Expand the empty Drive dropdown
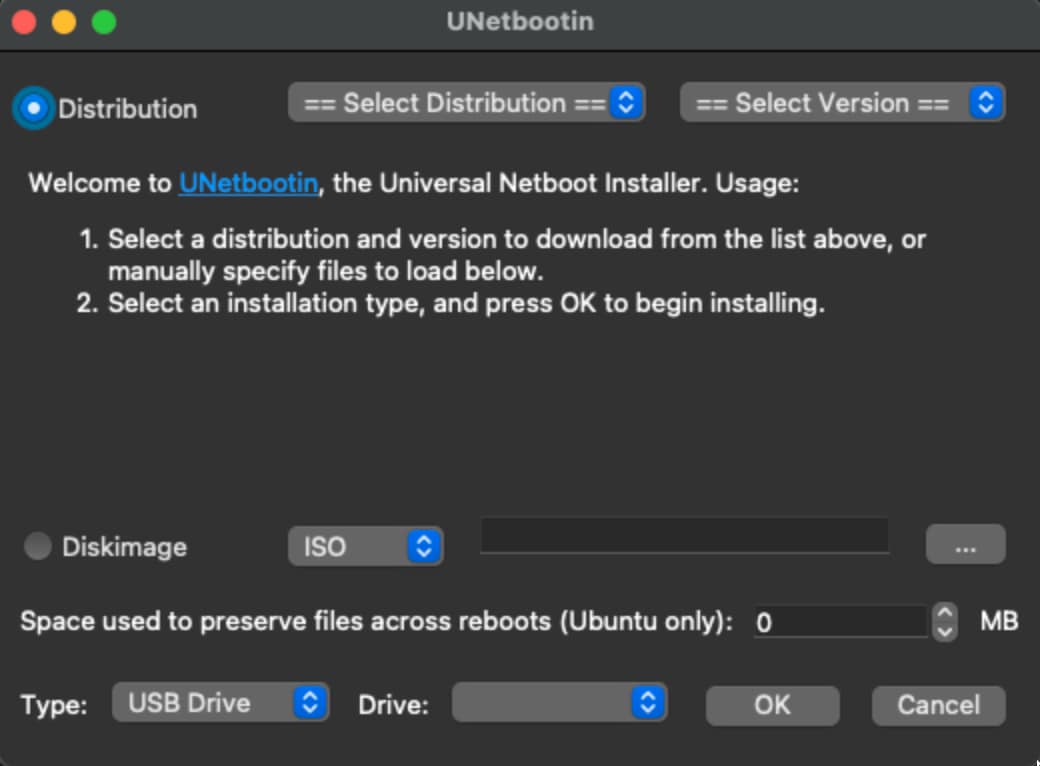 click(559, 703)
